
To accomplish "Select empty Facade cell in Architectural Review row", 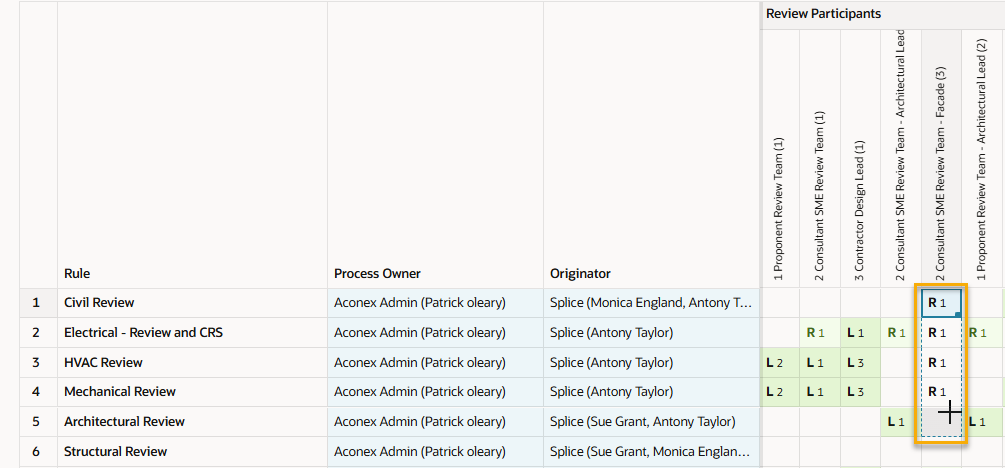I will (941, 422).
